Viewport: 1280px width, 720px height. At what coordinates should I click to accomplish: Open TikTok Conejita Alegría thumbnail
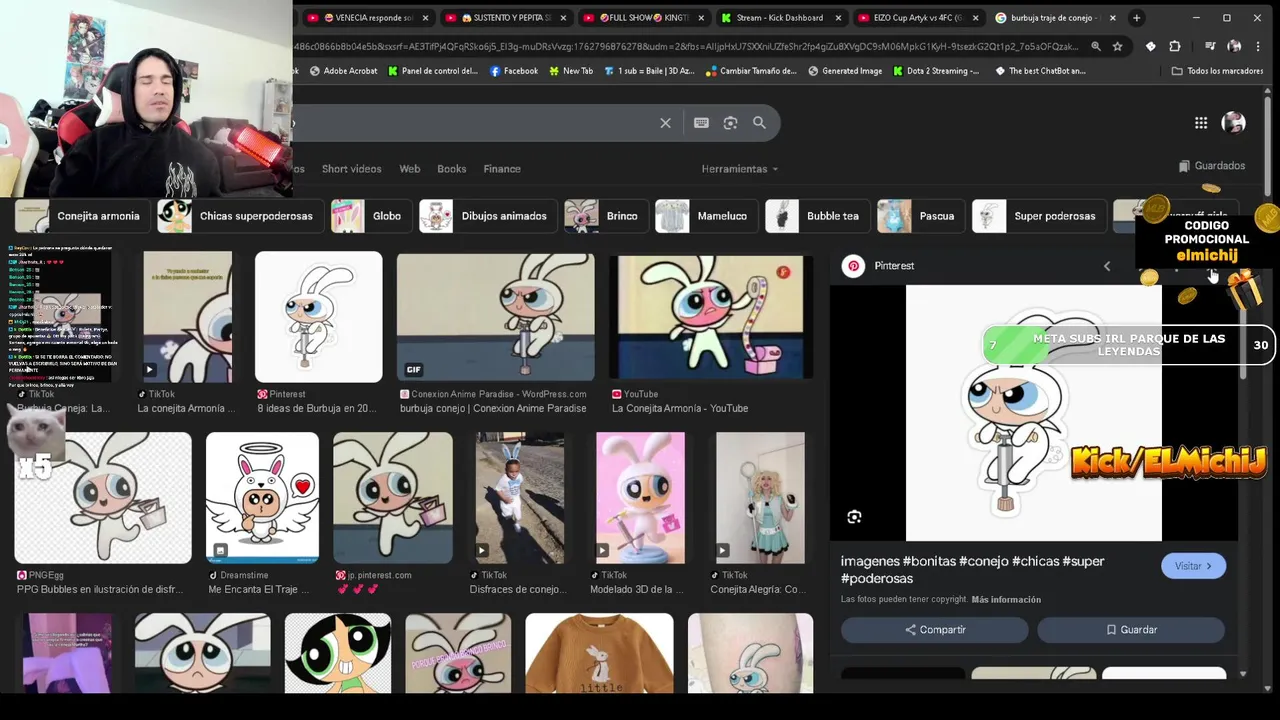[760, 498]
